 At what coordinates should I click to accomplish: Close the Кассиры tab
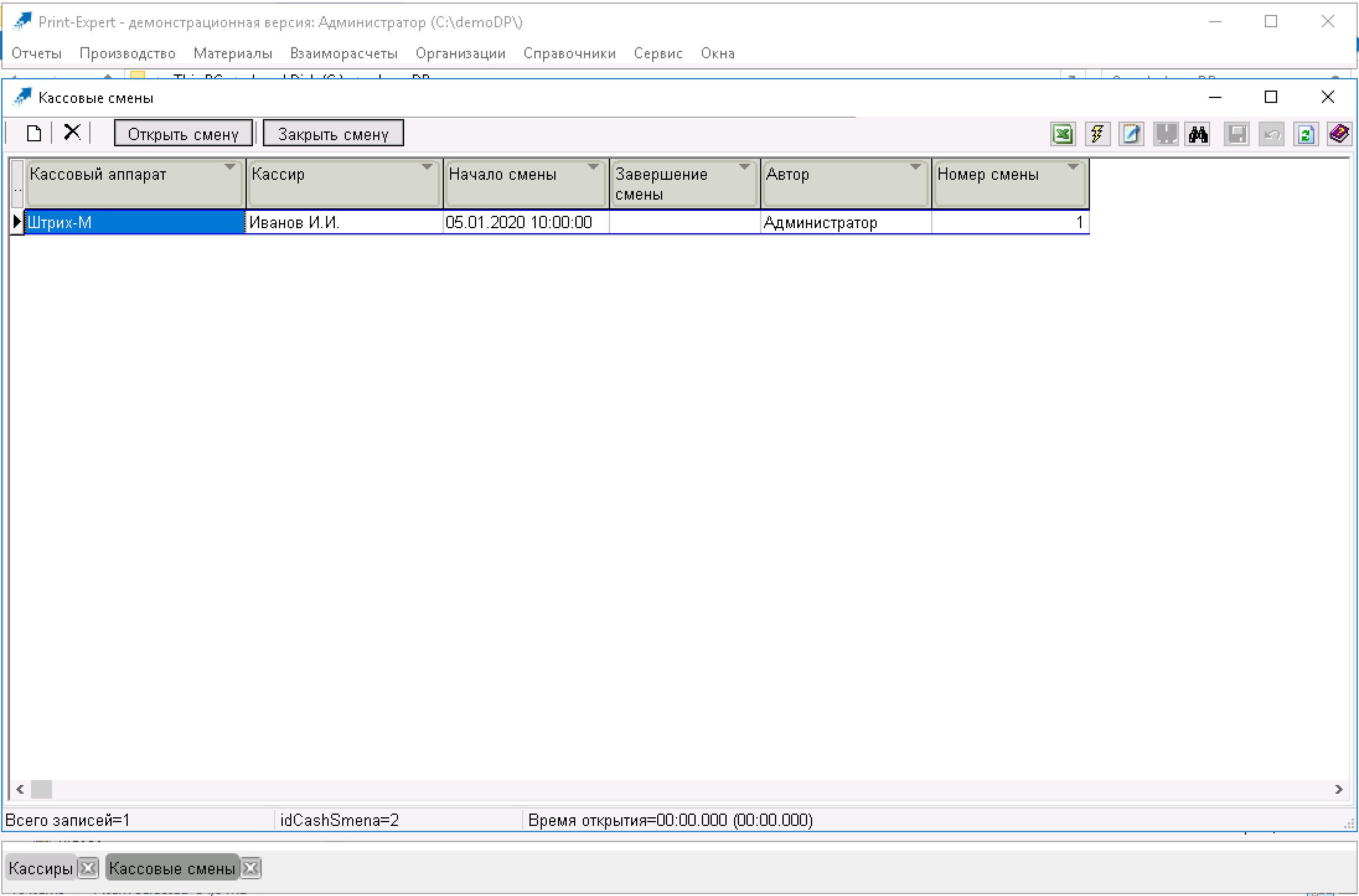tap(88, 868)
